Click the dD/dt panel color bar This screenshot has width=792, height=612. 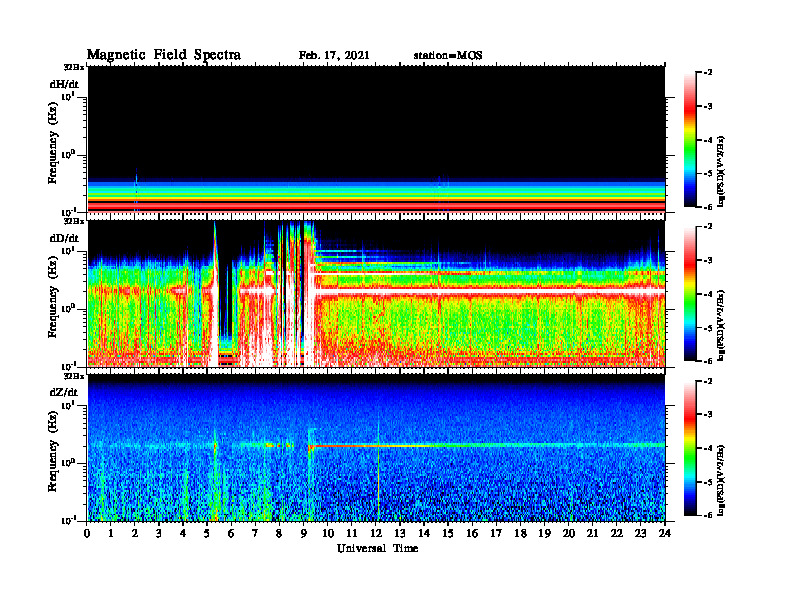(690, 293)
